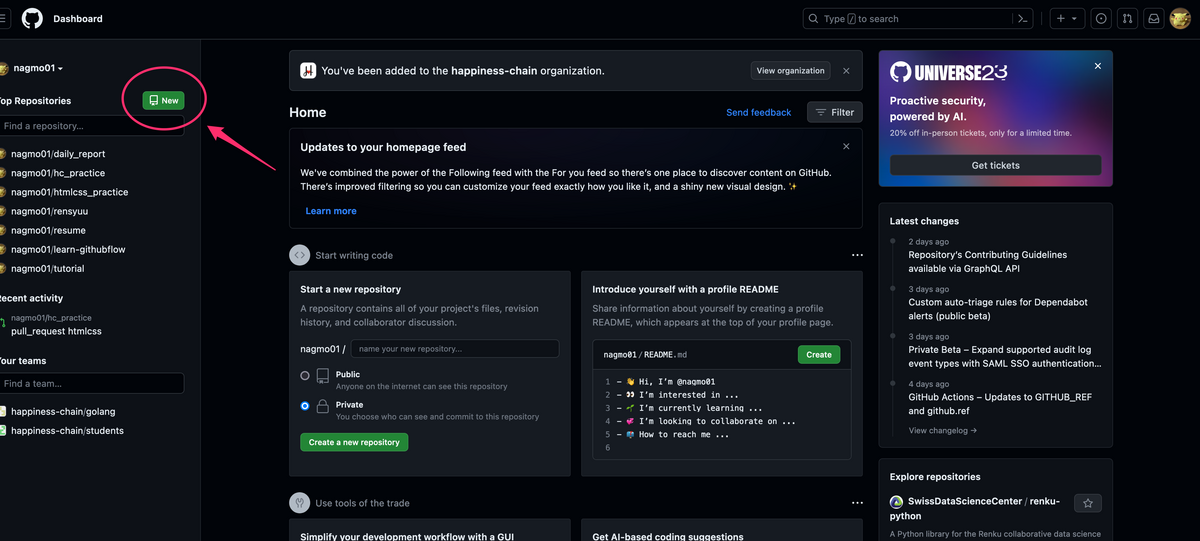Open the user profile avatar menu
1200x541 pixels.
click(1180, 18)
